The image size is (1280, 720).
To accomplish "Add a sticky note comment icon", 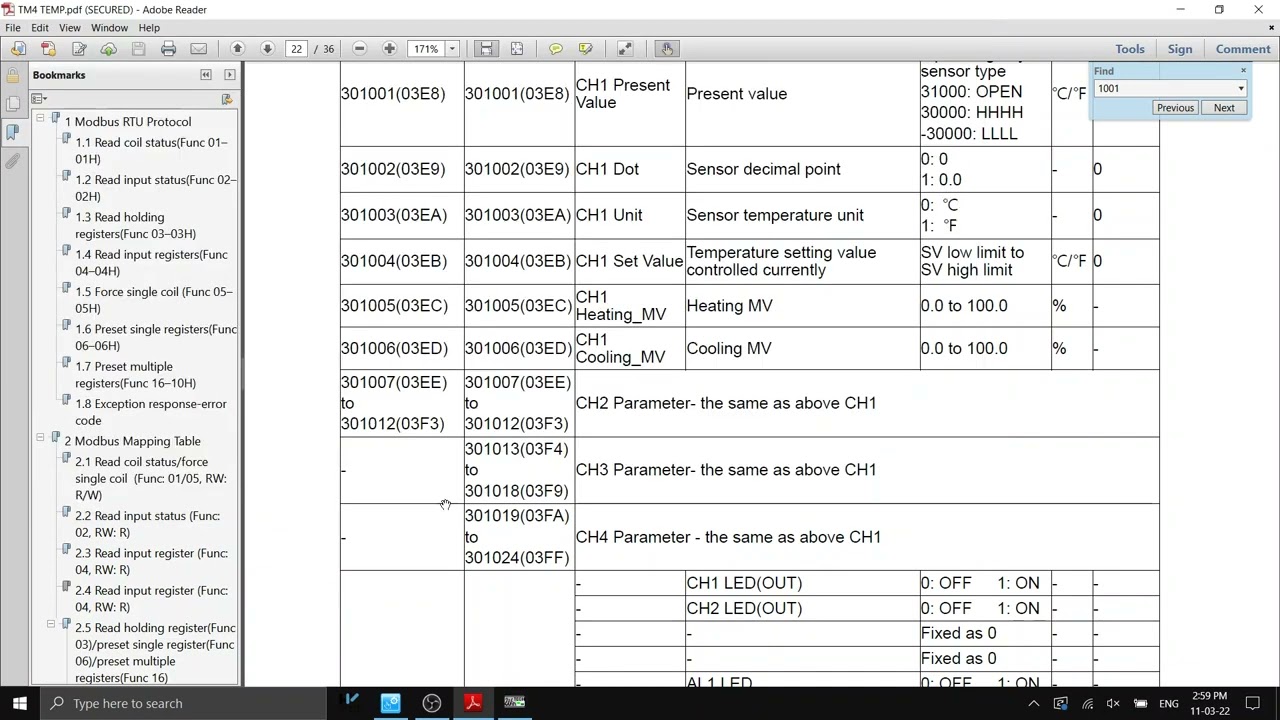I will tap(556, 48).
